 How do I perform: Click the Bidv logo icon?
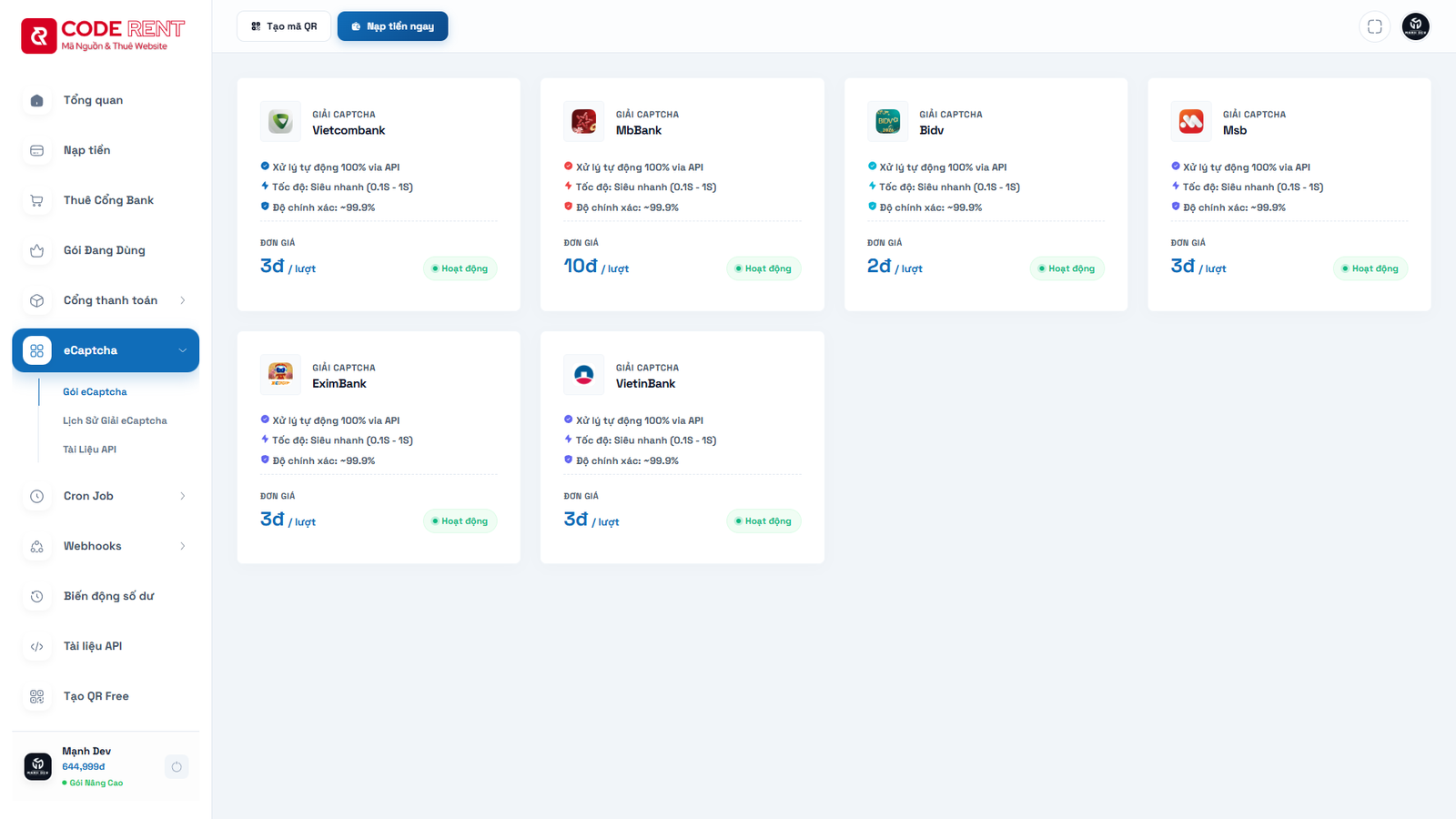(887, 122)
